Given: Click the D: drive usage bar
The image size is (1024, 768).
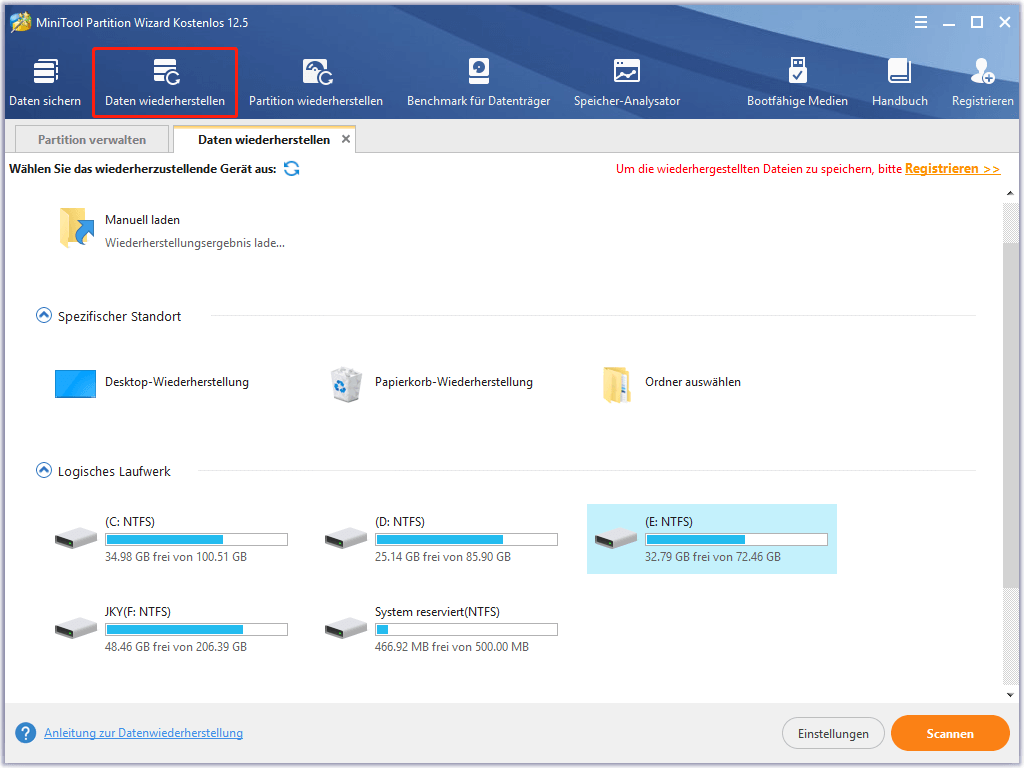Looking at the screenshot, I should click(x=466, y=539).
